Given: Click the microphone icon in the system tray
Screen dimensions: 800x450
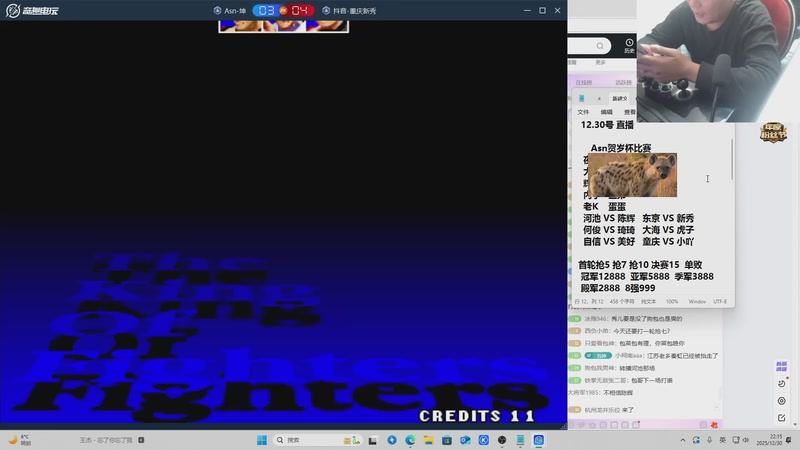Looking at the screenshot, I should [709, 440].
